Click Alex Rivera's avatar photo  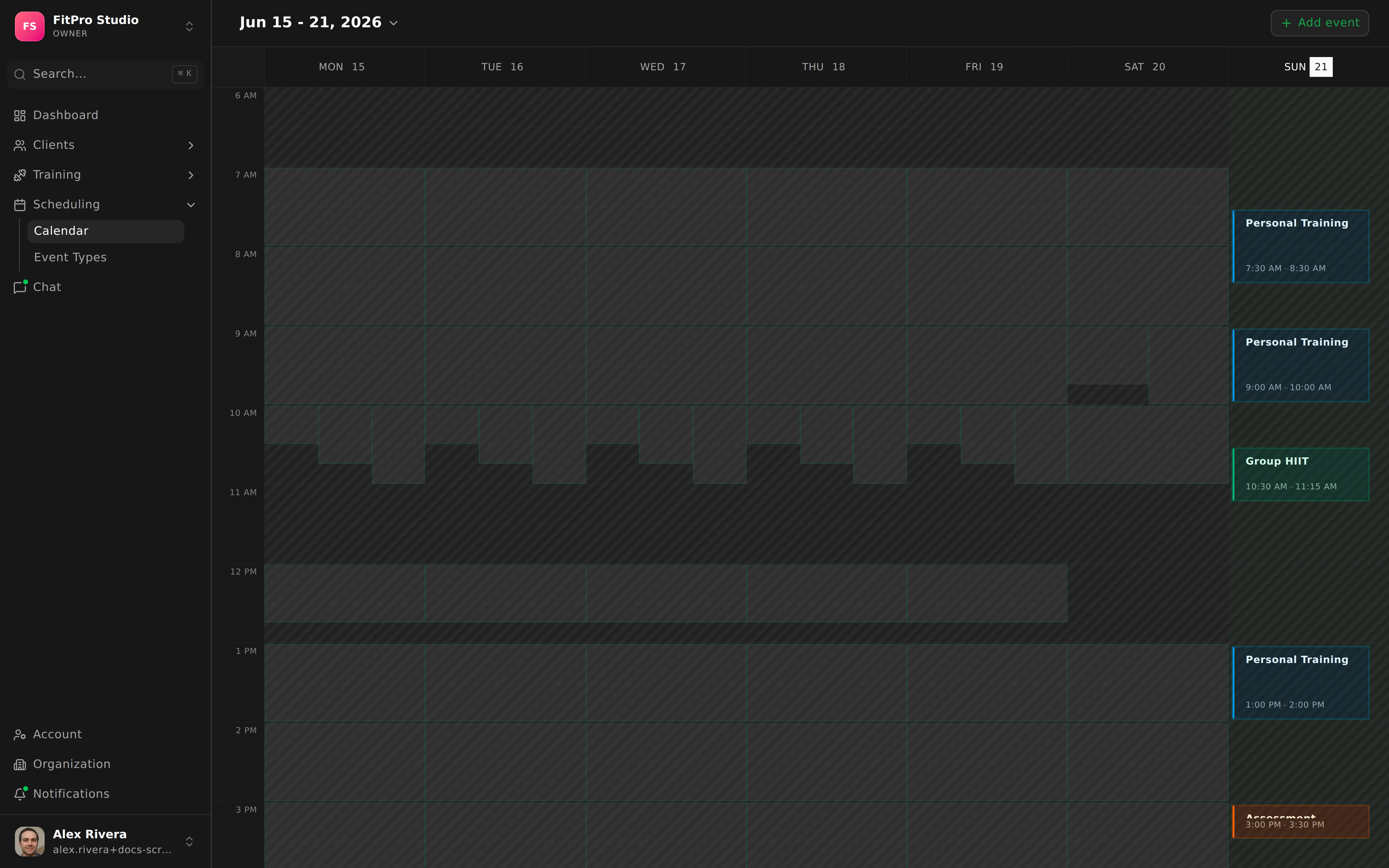point(29,842)
